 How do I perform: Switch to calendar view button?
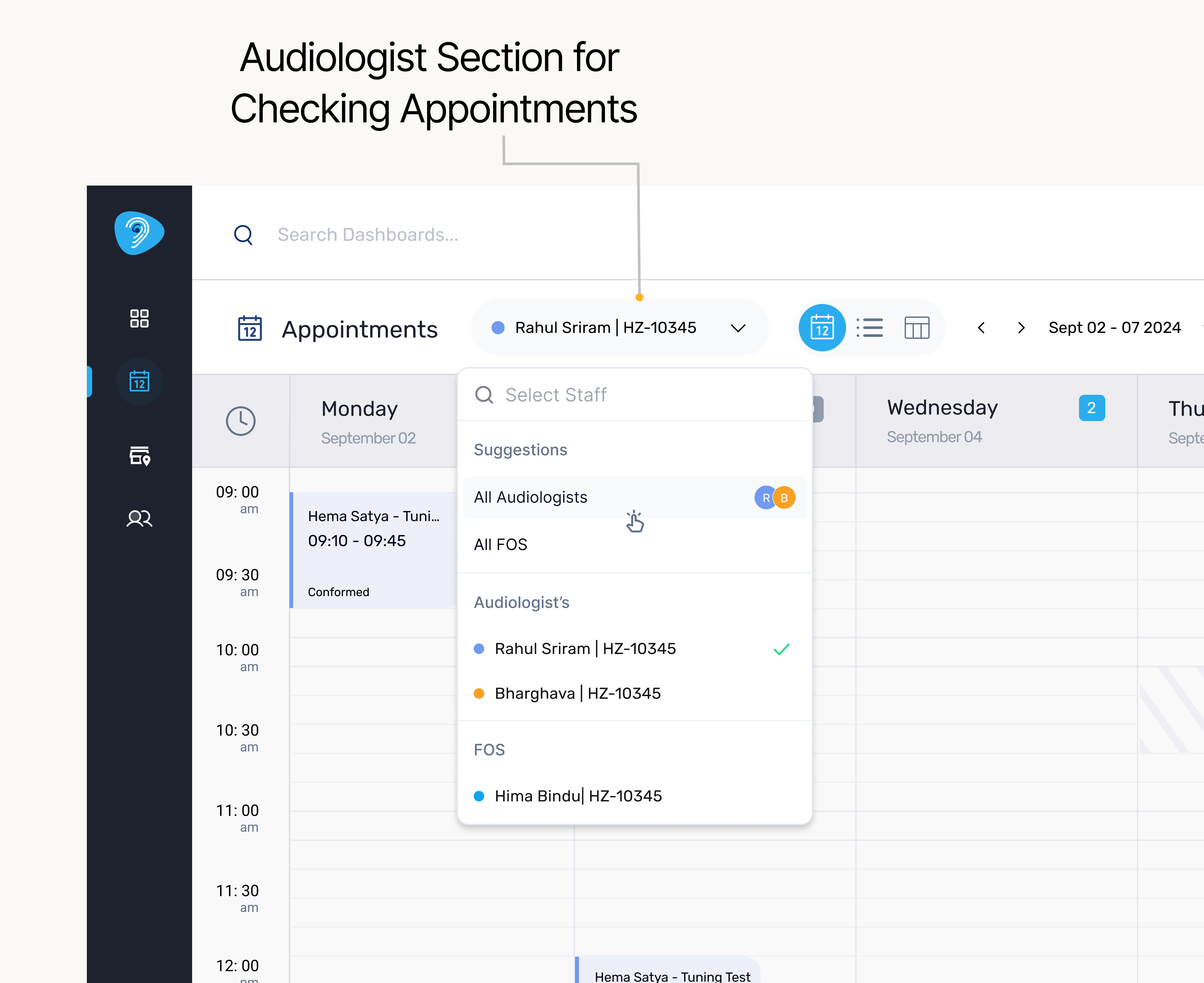[x=822, y=328]
